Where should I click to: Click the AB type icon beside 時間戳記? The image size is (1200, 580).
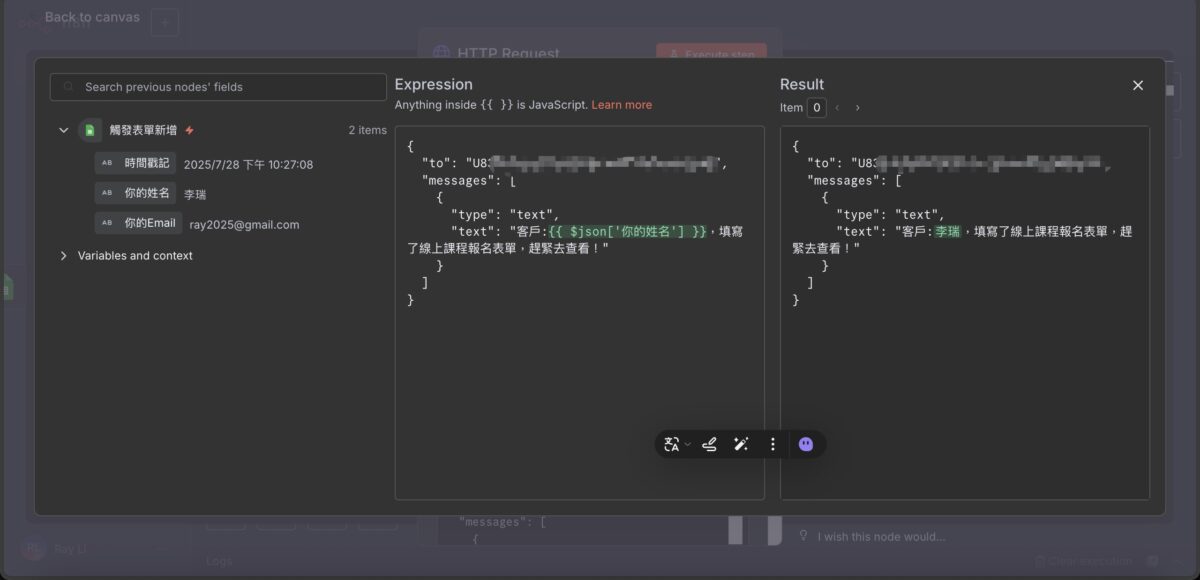point(107,163)
